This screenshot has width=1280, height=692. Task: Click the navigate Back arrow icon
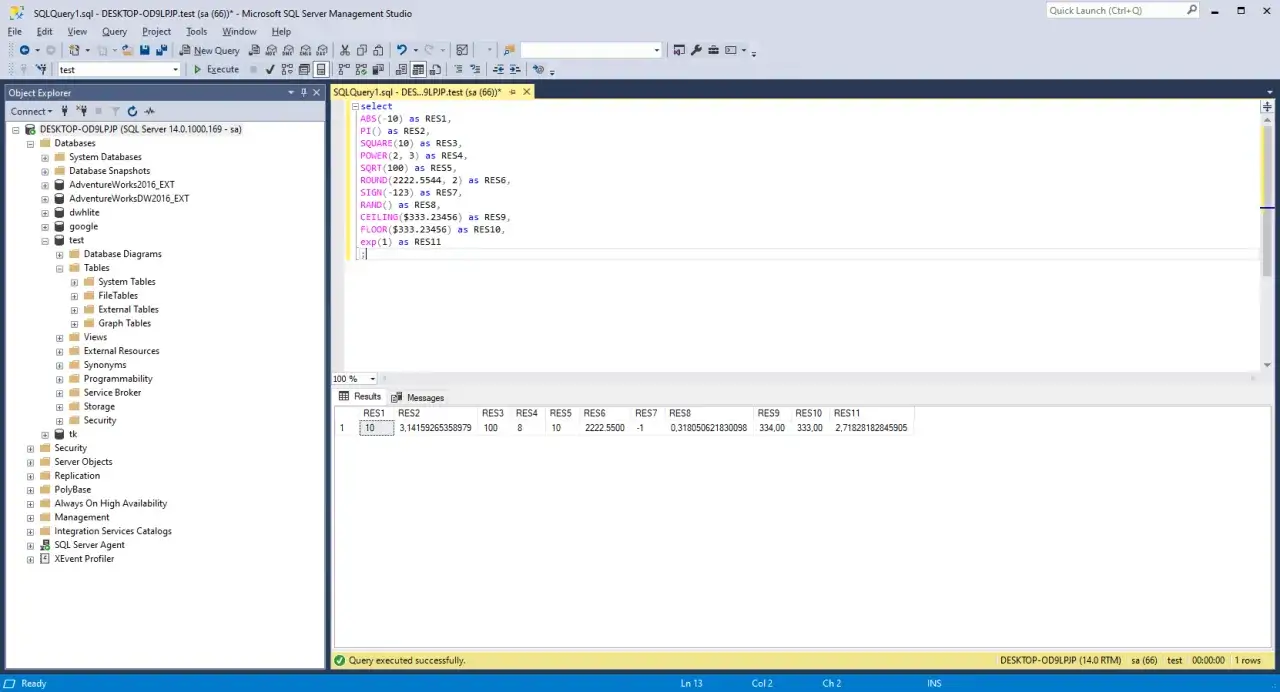click(24, 50)
